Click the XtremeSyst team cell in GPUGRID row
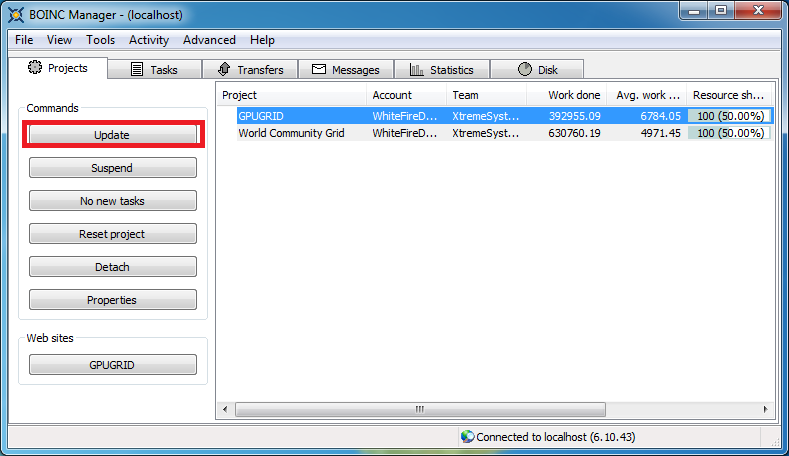This screenshot has width=789, height=456. pos(486,116)
